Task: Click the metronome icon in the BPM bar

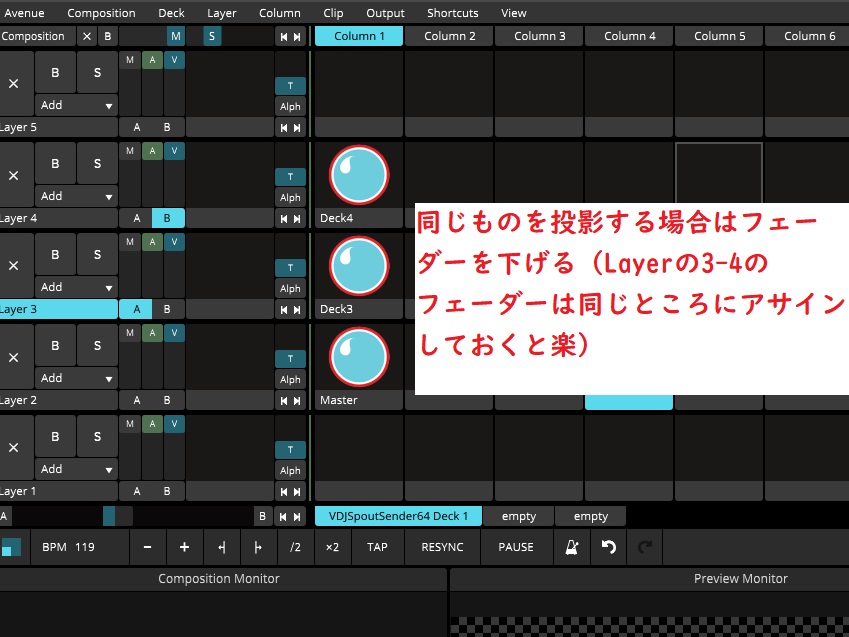Action: point(571,547)
